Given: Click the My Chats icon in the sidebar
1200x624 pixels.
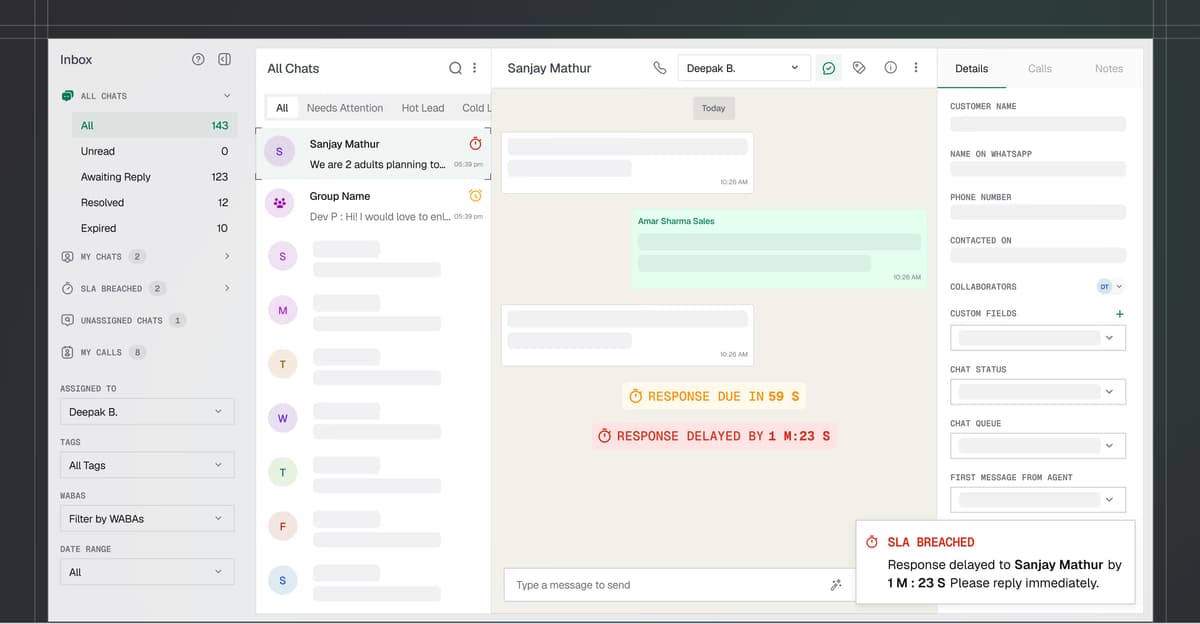Looking at the screenshot, I should click(x=67, y=257).
